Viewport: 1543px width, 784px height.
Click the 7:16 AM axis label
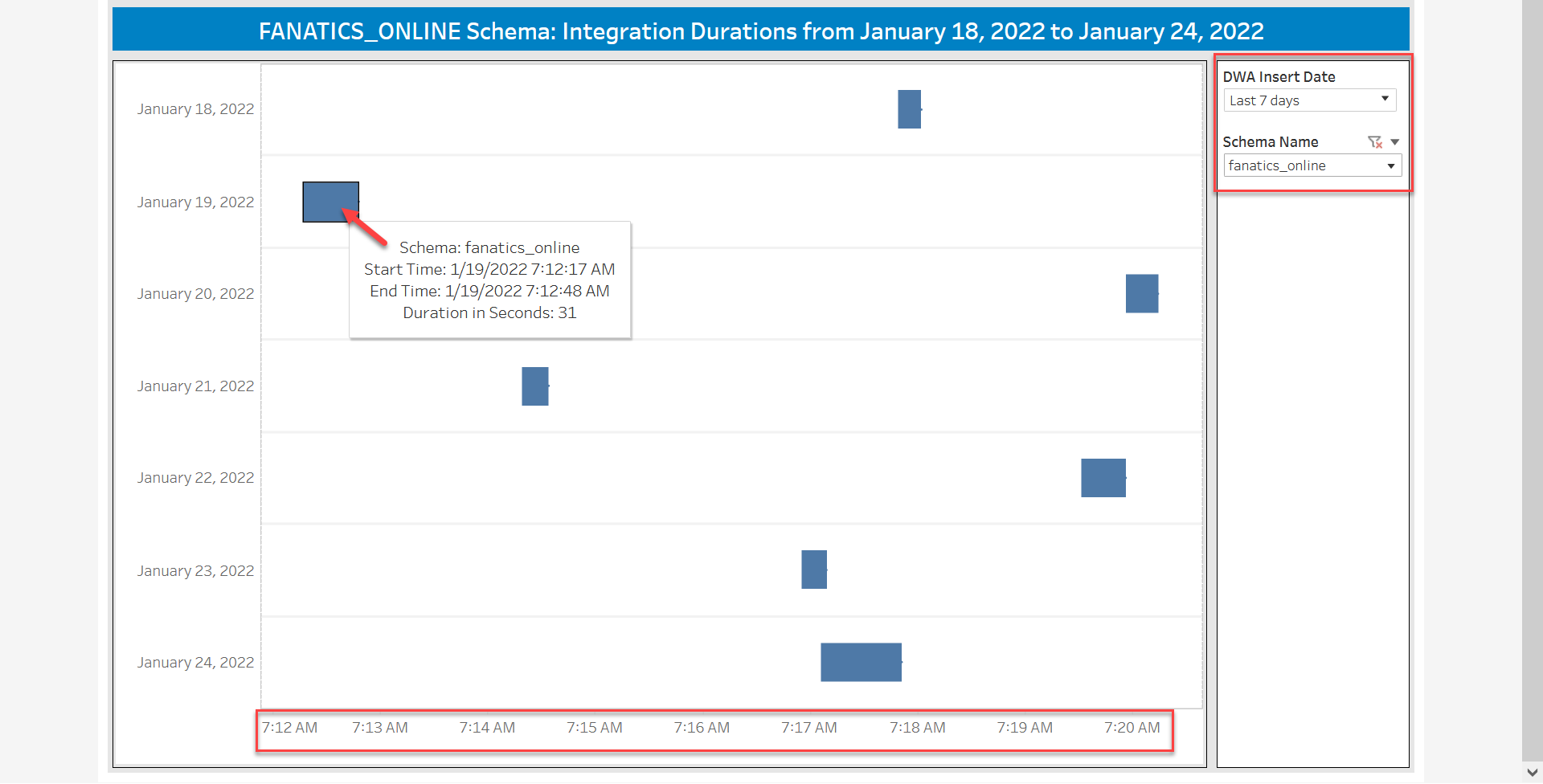[702, 728]
